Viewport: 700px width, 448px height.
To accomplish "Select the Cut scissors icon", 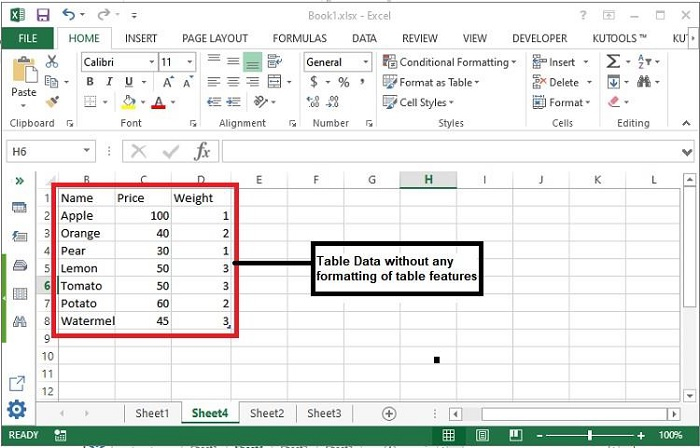I will tap(52, 62).
